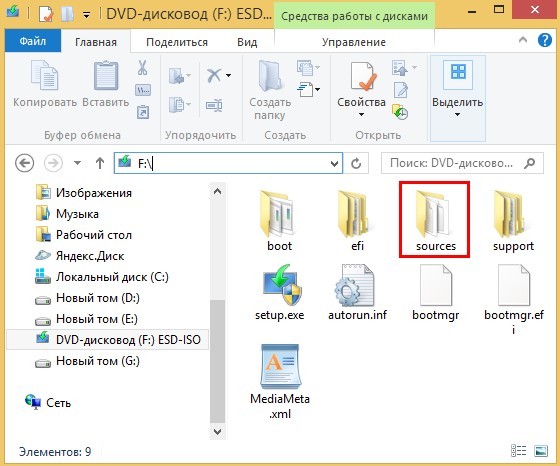
Task: Select Сеть in navigation pane
Action: tap(48, 402)
